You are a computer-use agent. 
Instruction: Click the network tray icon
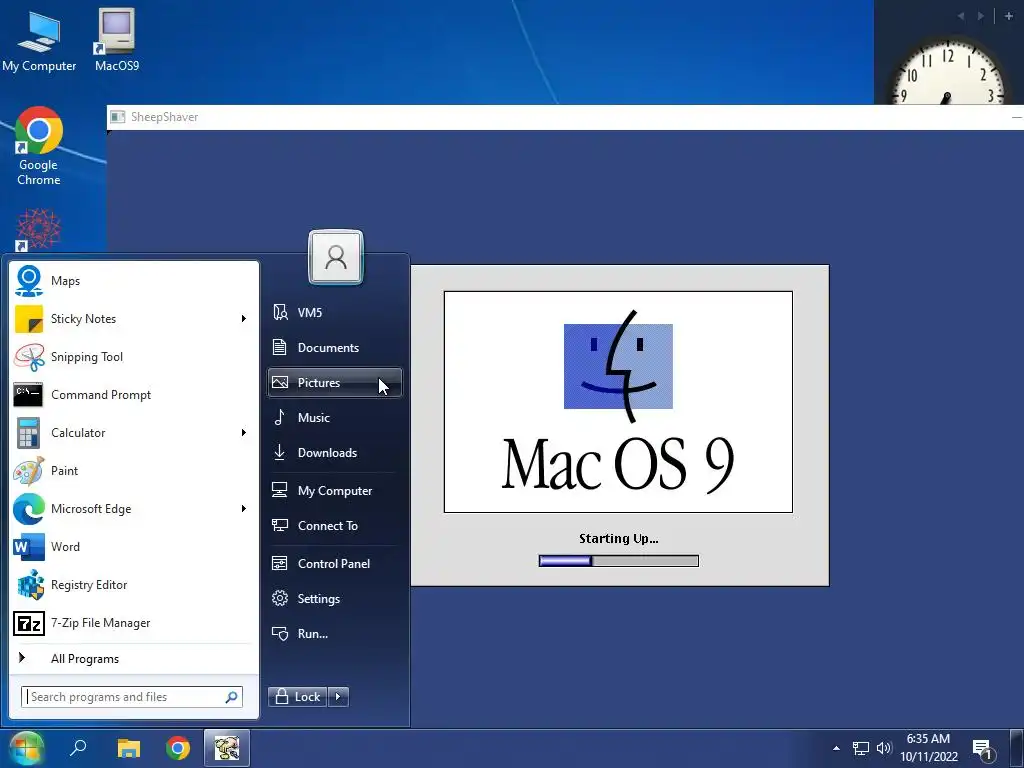[x=861, y=748]
